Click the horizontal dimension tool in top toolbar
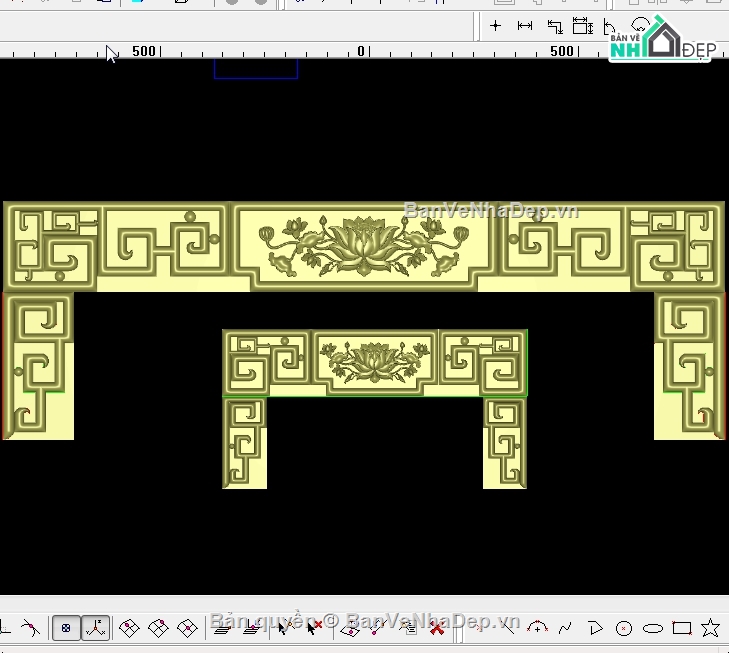 pos(524,26)
